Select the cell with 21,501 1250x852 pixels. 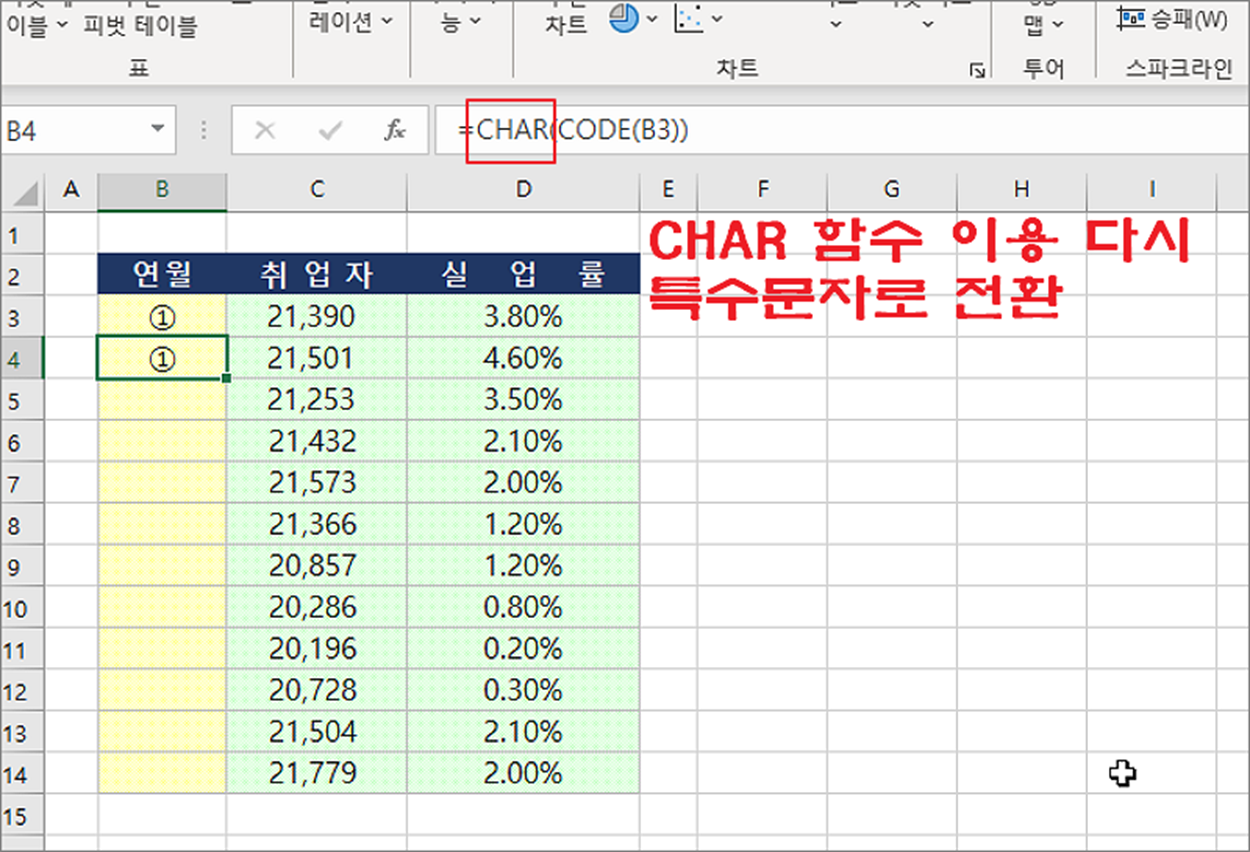pyautogui.click(x=317, y=359)
